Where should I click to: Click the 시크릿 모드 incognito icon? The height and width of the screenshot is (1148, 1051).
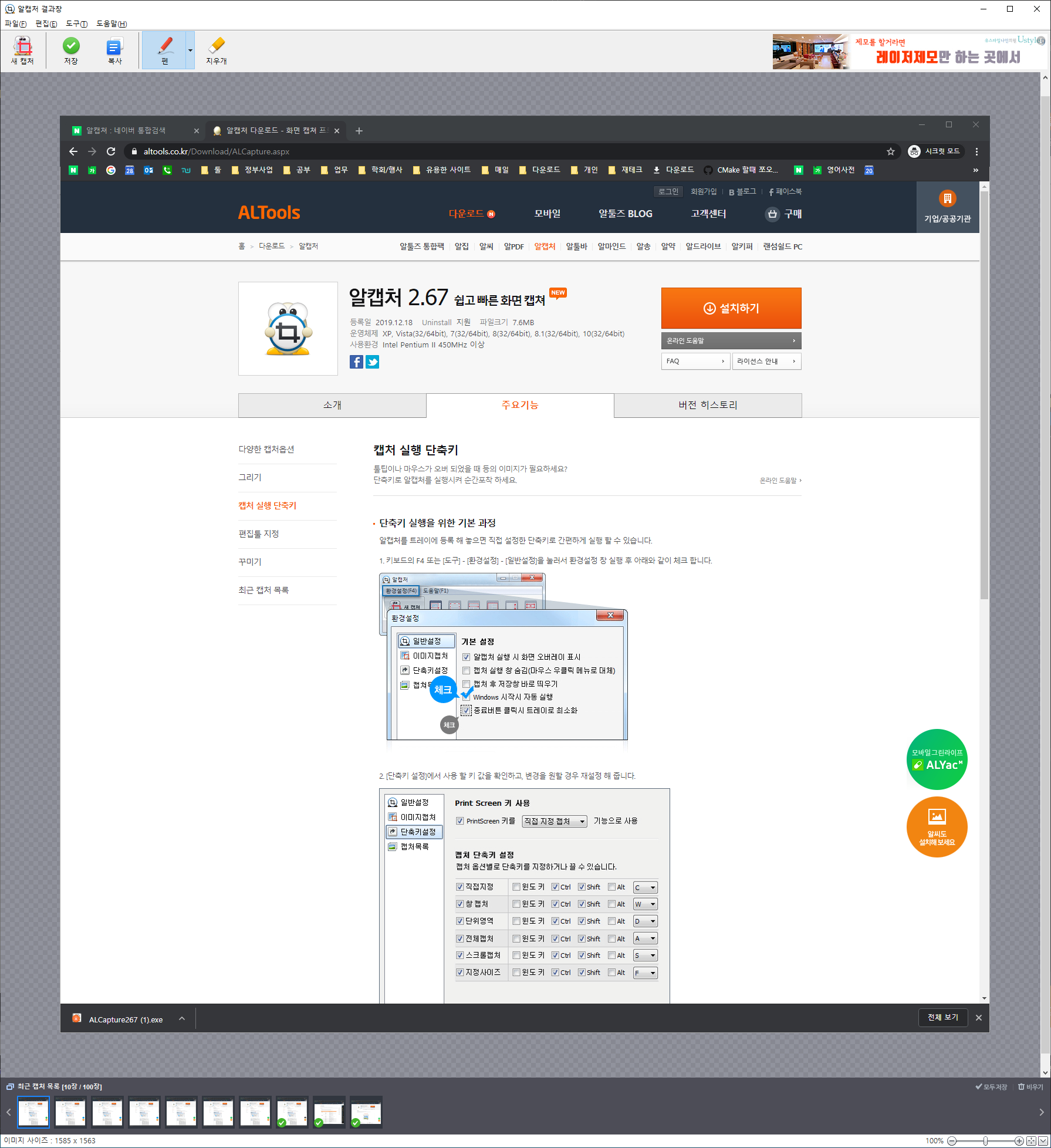914,151
